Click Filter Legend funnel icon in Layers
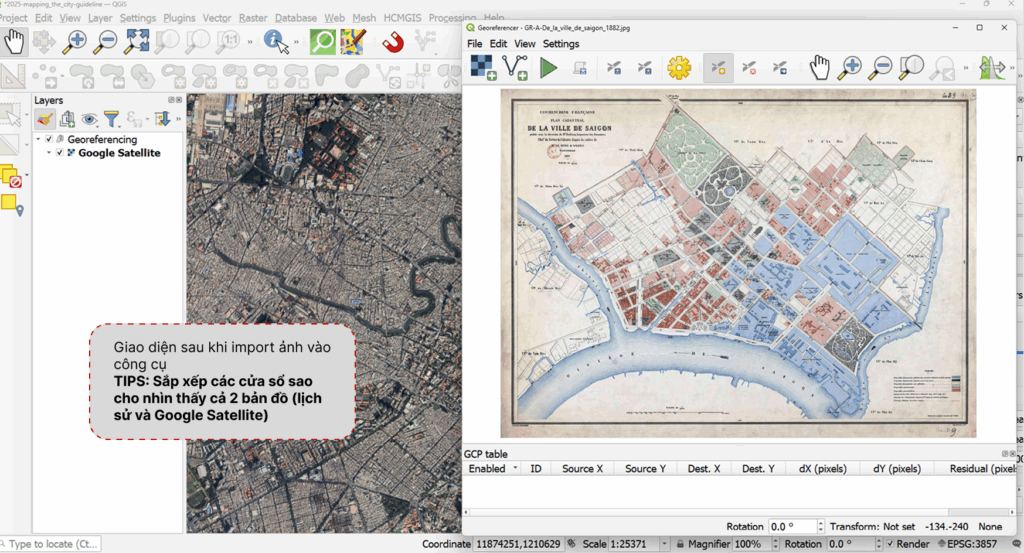Image resolution: width=1024 pixels, height=553 pixels. click(112, 119)
